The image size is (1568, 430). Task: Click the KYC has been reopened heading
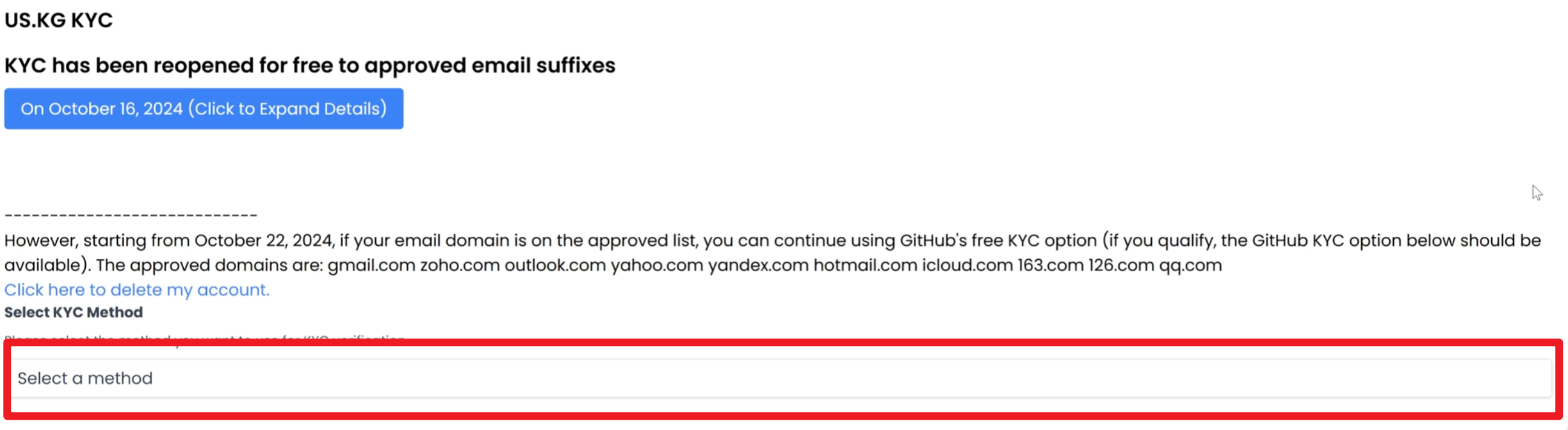[x=310, y=65]
